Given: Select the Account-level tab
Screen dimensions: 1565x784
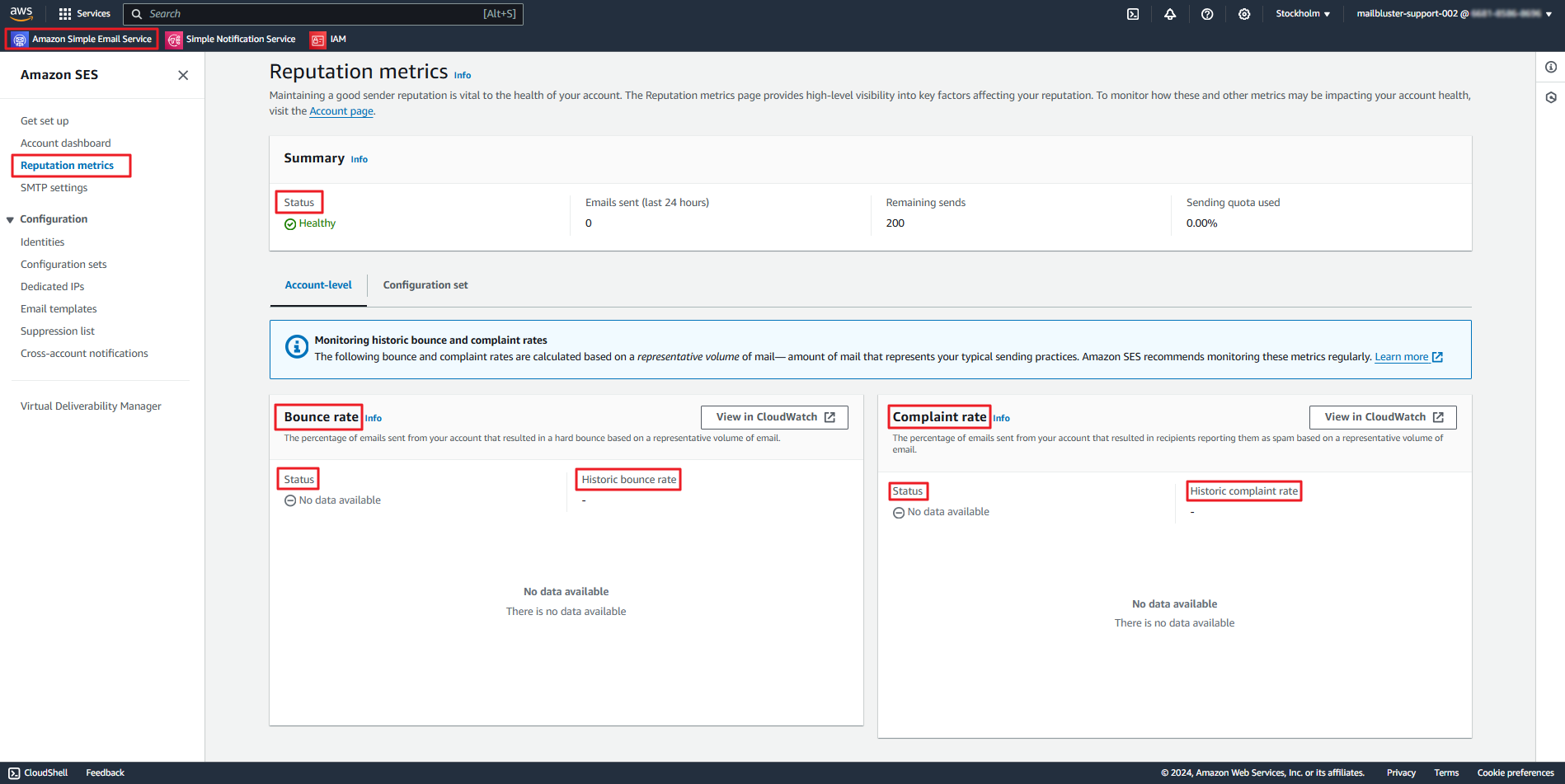Looking at the screenshot, I should tap(318, 285).
